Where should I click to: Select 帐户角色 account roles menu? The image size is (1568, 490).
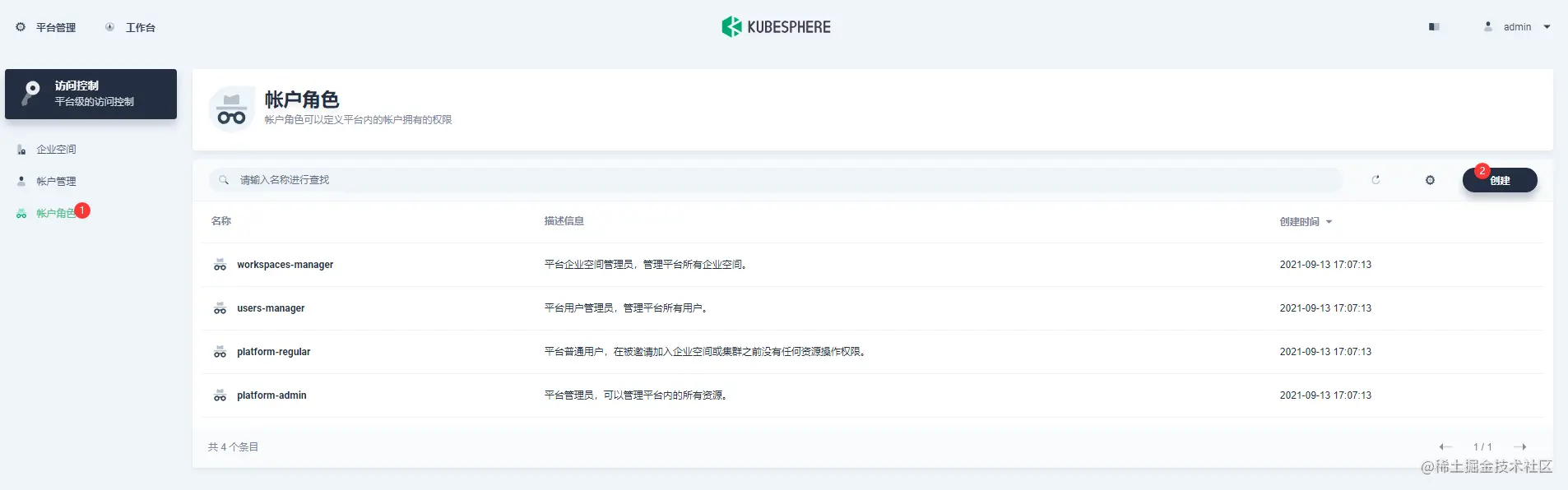tap(56, 213)
